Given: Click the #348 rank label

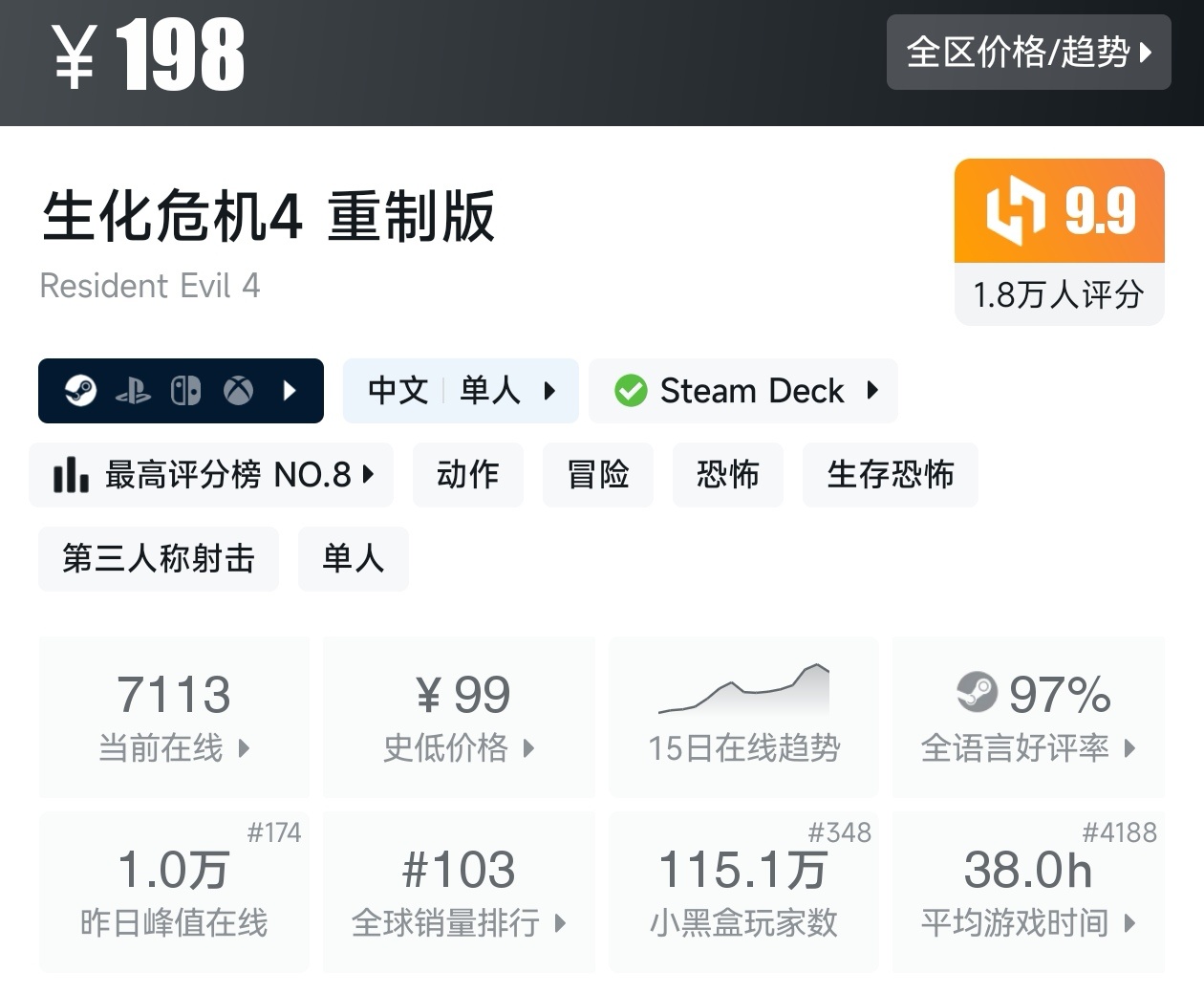Looking at the screenshot, I should [840, 833].
